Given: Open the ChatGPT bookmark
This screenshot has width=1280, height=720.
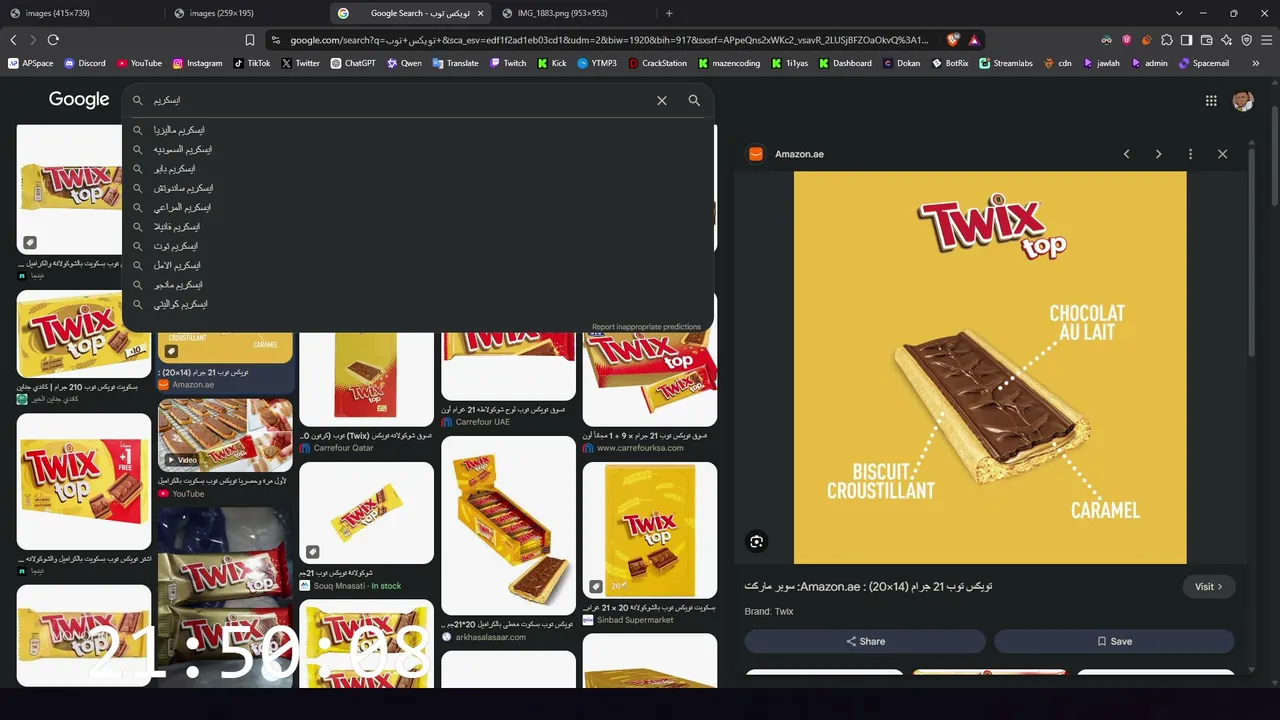Looking at the screenshot, I should click(353, 63).
